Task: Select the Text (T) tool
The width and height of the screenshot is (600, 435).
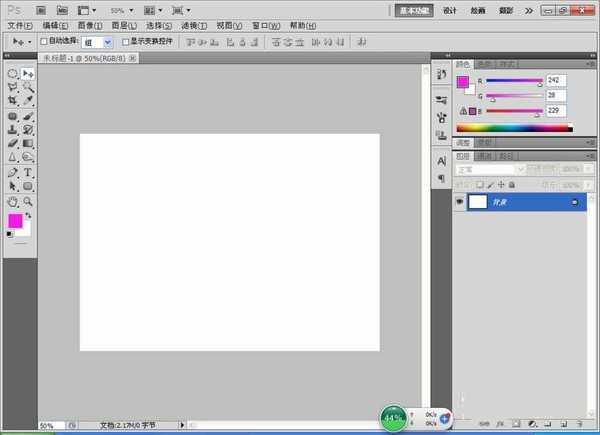Action: 28,172
